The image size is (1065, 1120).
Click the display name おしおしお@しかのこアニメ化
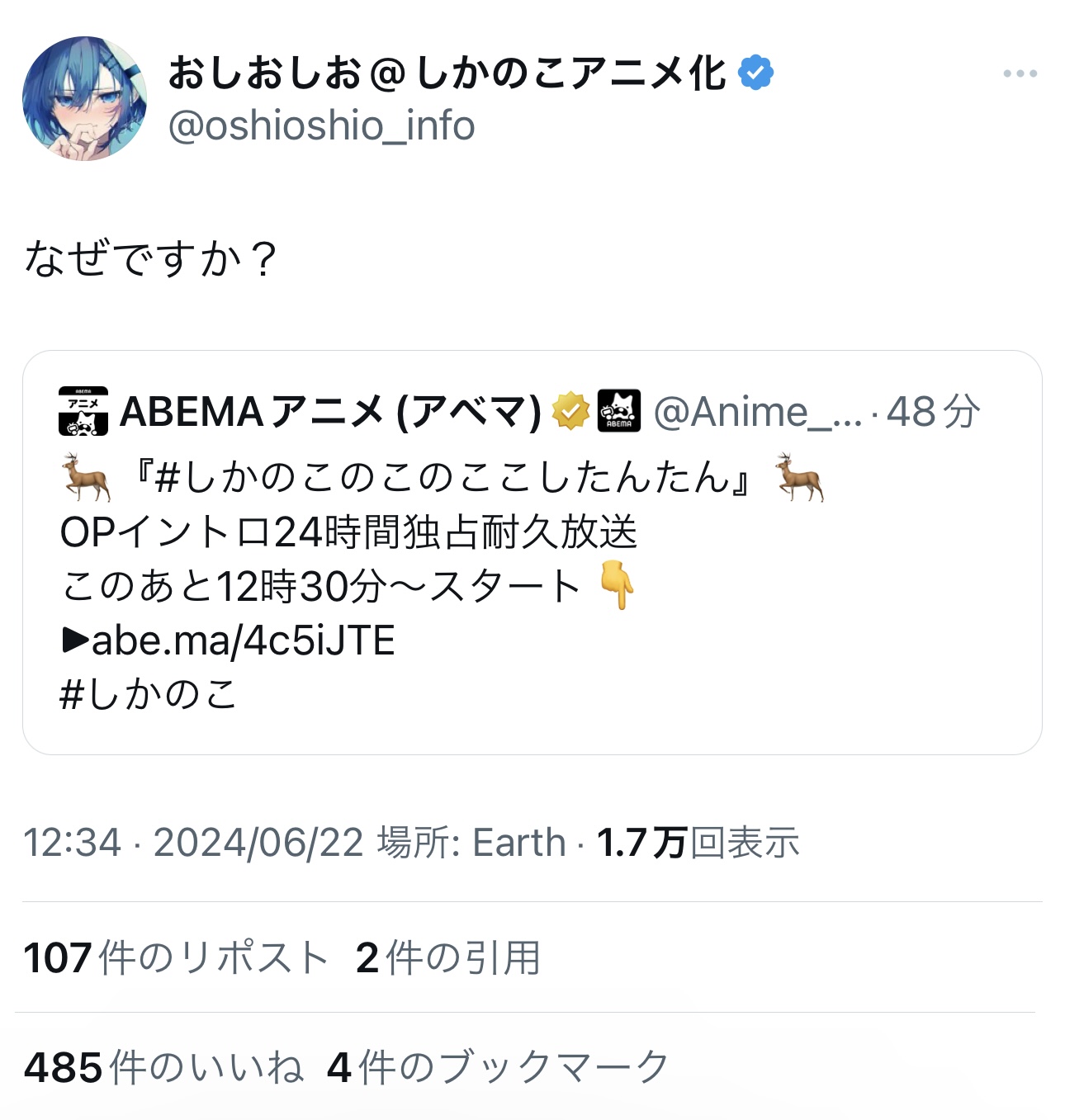click(x=447, y=73)
